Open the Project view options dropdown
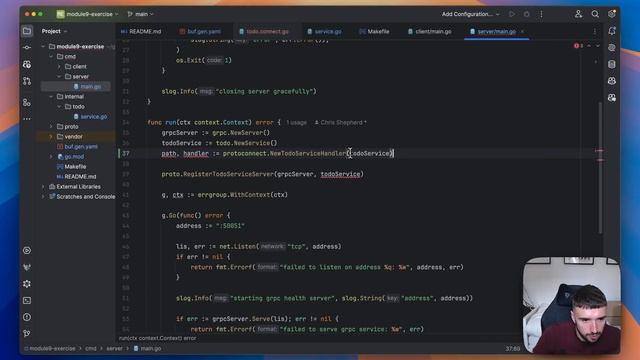Image resolution: width=640 pixels, height=360 pixels. (x=55, y=31)
